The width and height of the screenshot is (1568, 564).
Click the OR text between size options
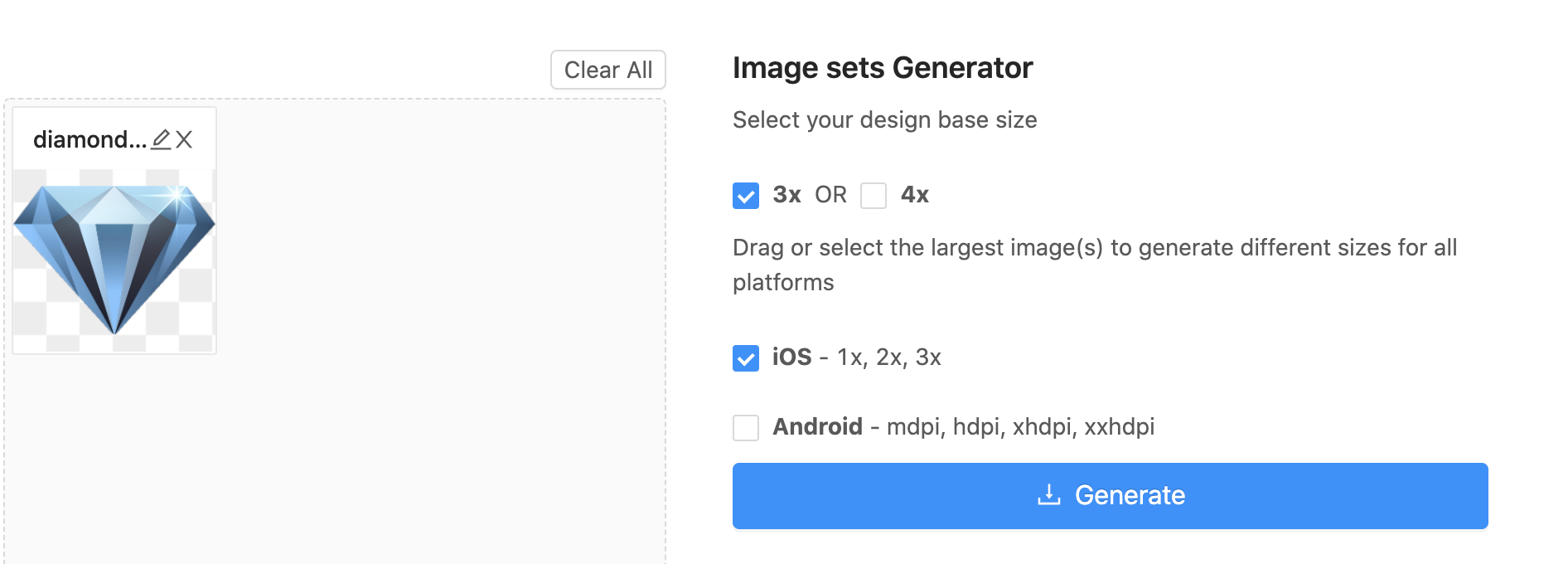tap(830, 195)
